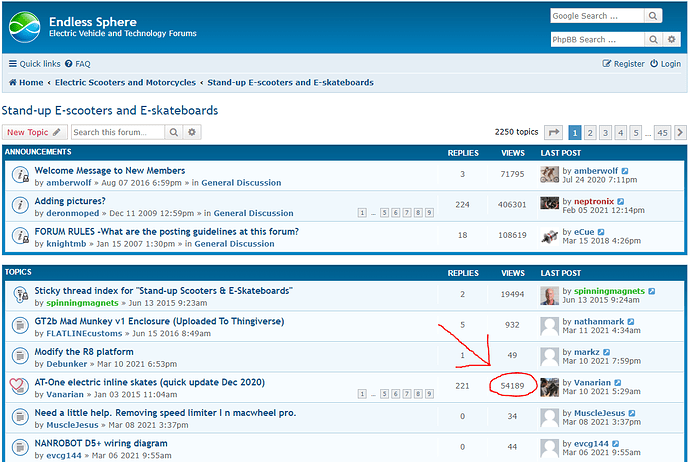Click forum search magnifier icon
The height and width of the screenshot is (462, 690).
[174, 132]
